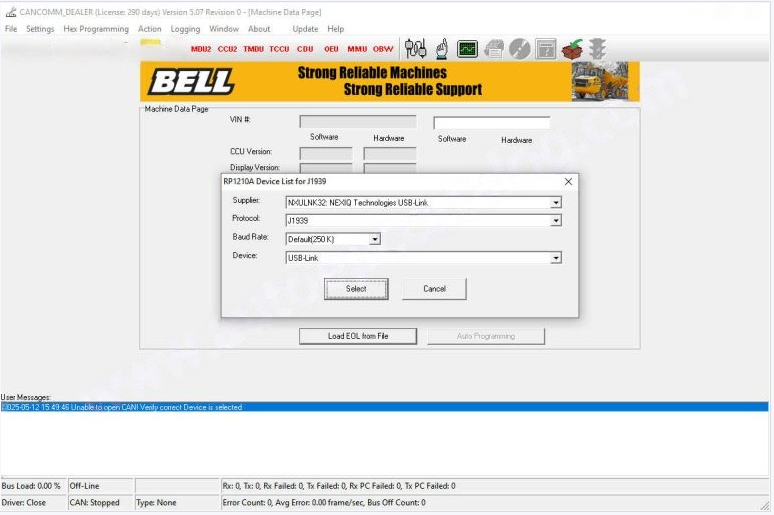
Task: Open the File menu
Action: [x=11, y=29]
